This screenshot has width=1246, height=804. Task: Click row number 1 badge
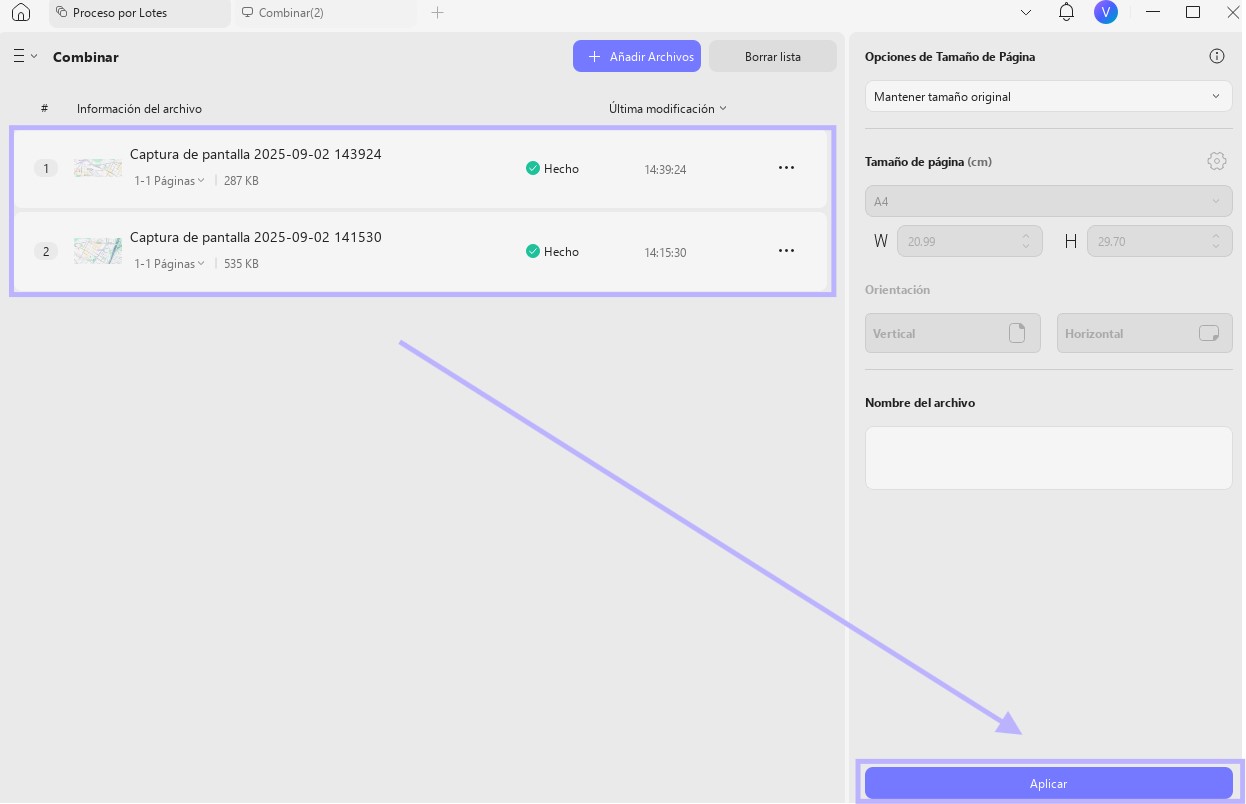pyautogui.click(x=46, y=168)
